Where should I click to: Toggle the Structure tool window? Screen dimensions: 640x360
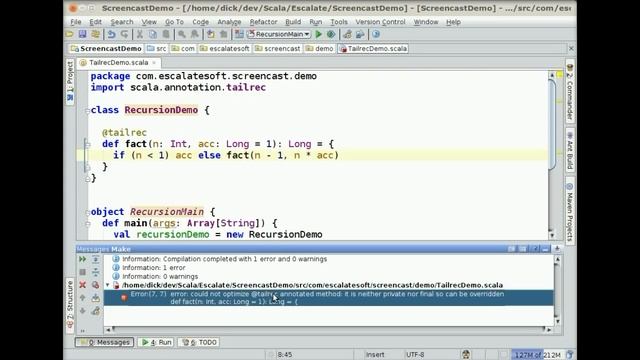[70, 304]
